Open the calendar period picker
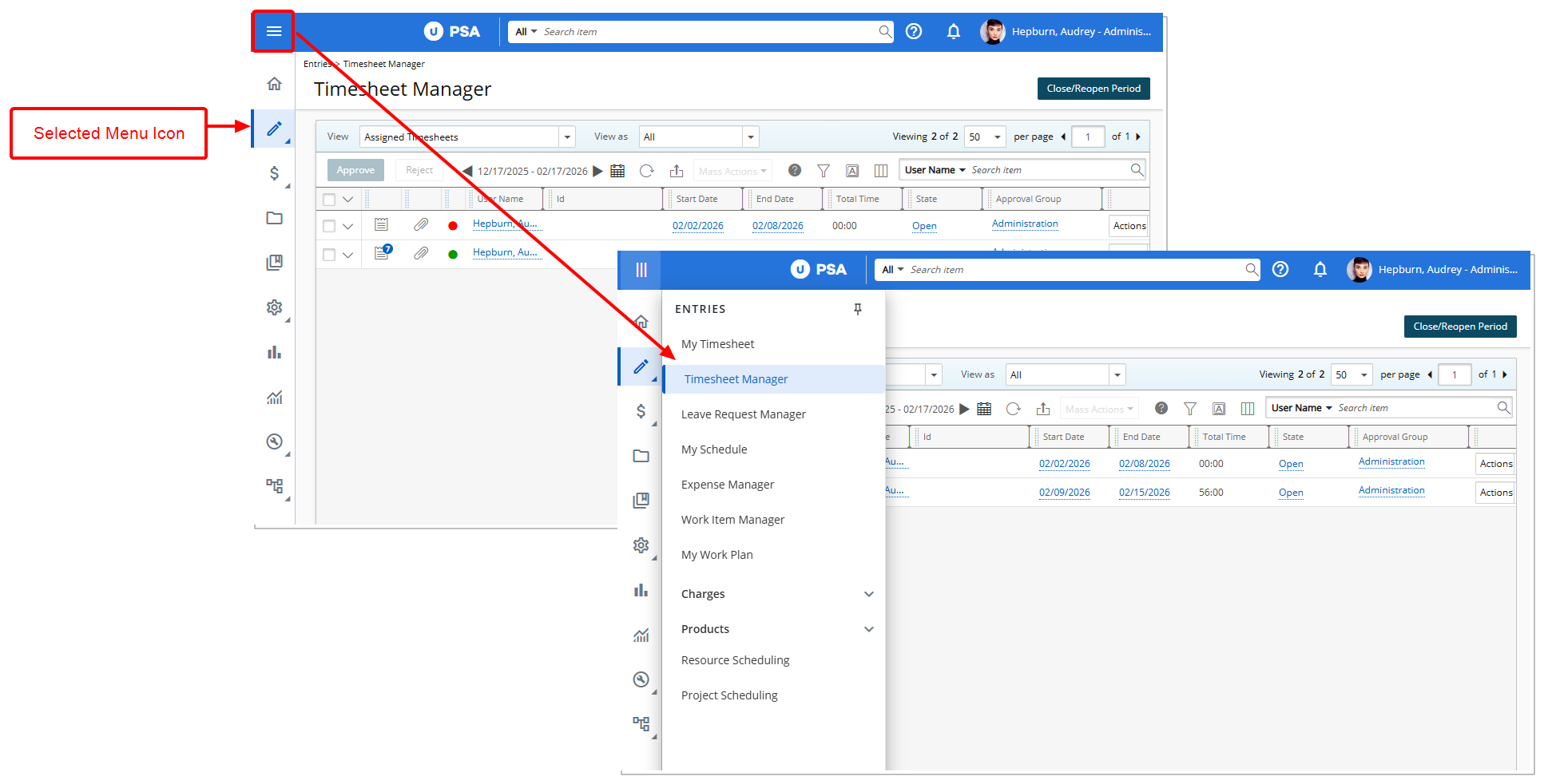The height and width of the screenshot is (784, 1544). [x=617, y=170]
